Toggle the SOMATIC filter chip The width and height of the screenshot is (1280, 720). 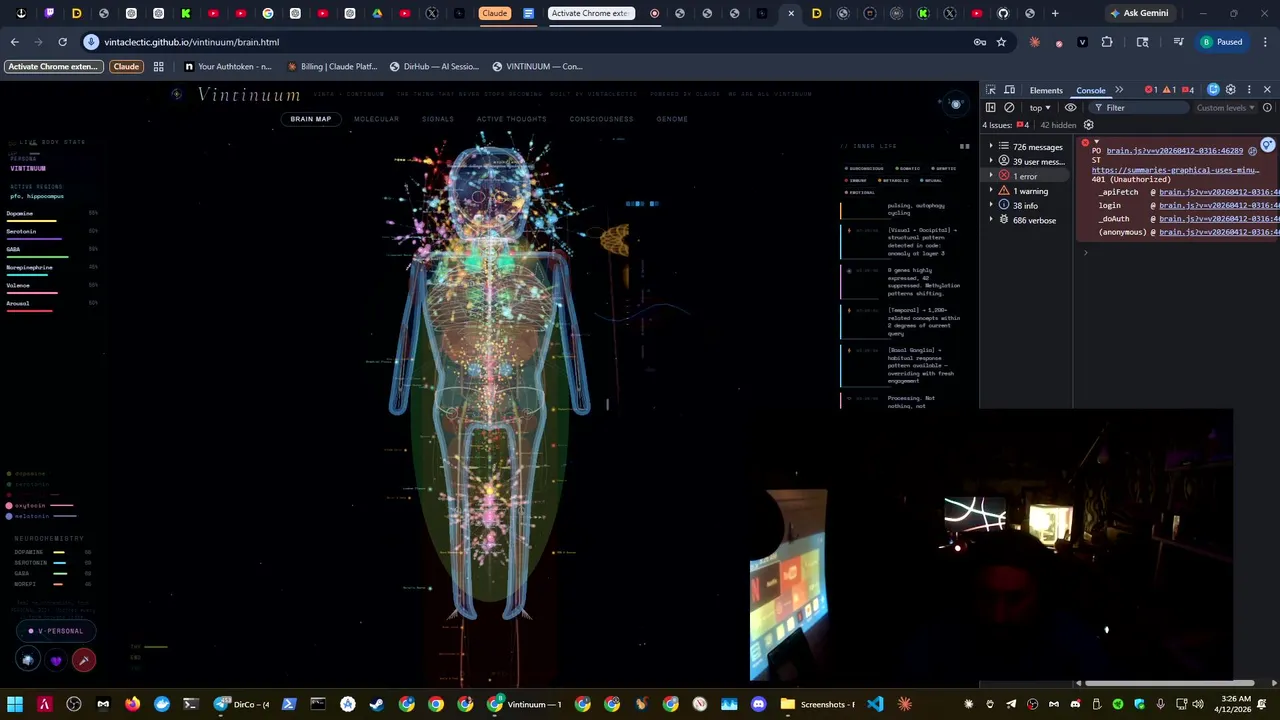[x=907, y=168]
